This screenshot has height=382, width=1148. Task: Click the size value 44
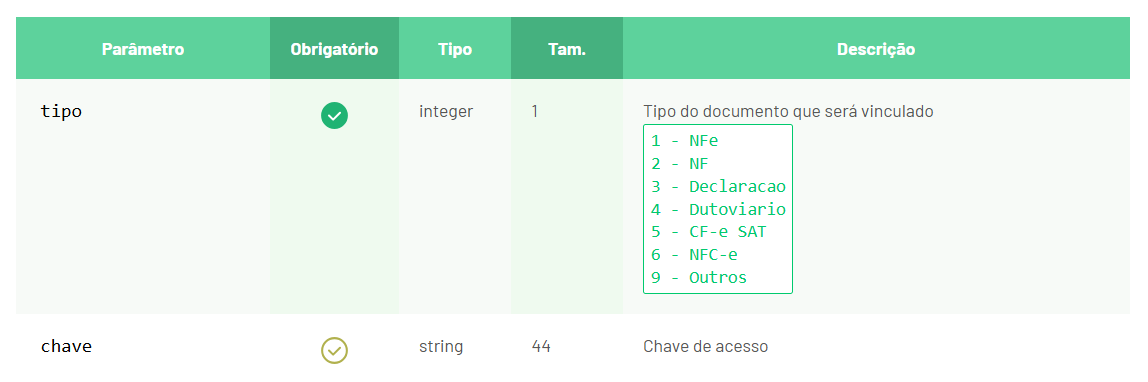point(541,346)
